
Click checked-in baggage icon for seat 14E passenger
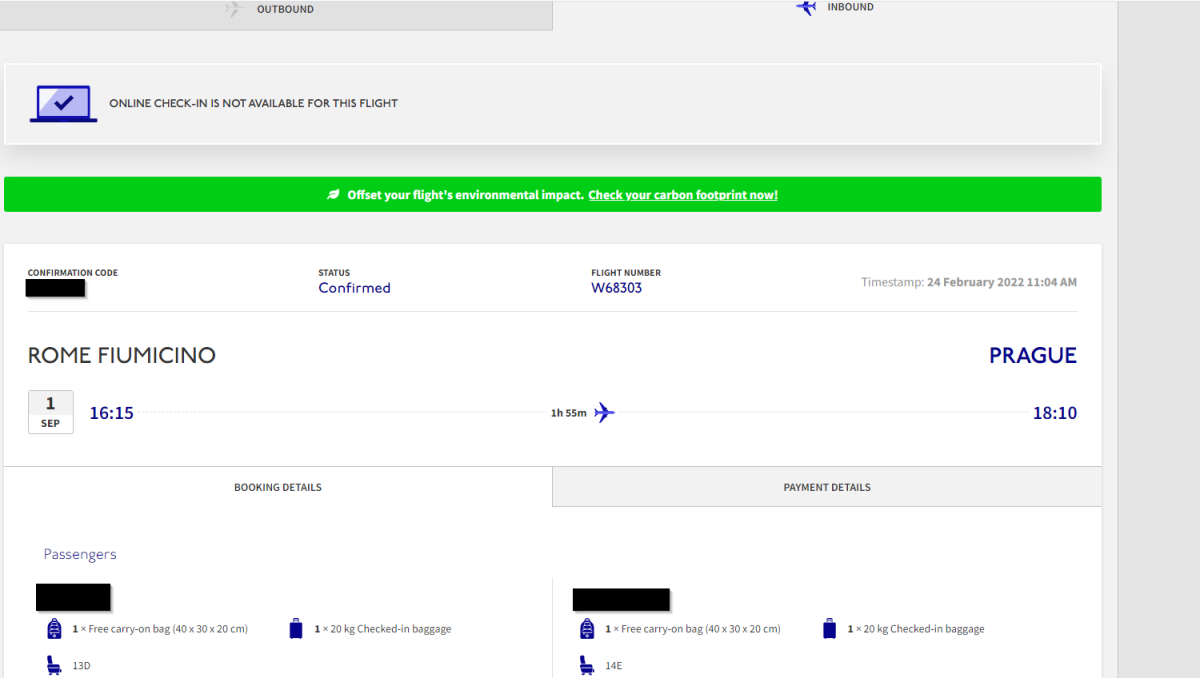pyautogui.click(x=829, y=629)
